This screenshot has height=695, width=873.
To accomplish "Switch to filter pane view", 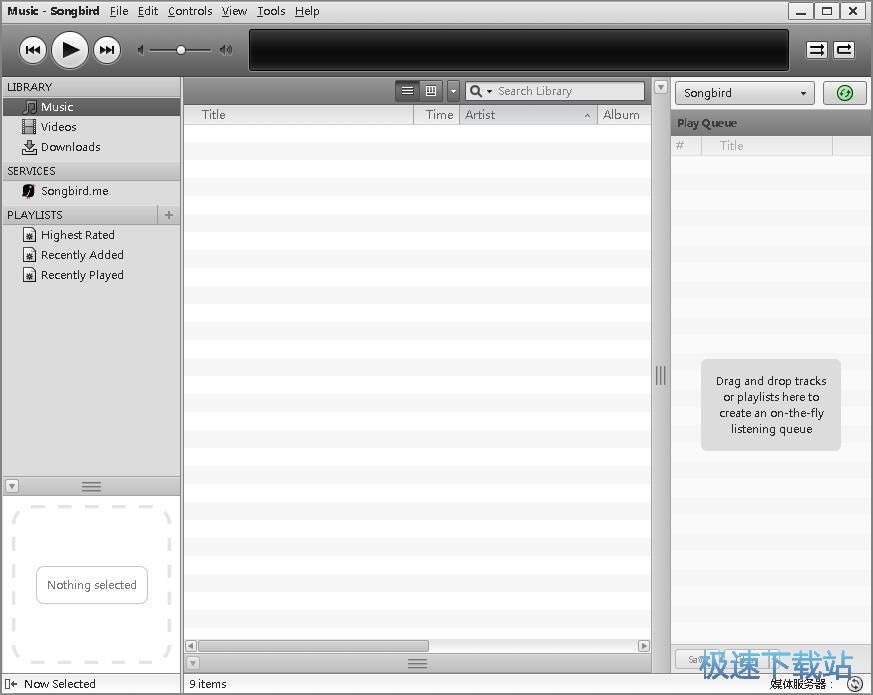I will [x=431, y=91].
